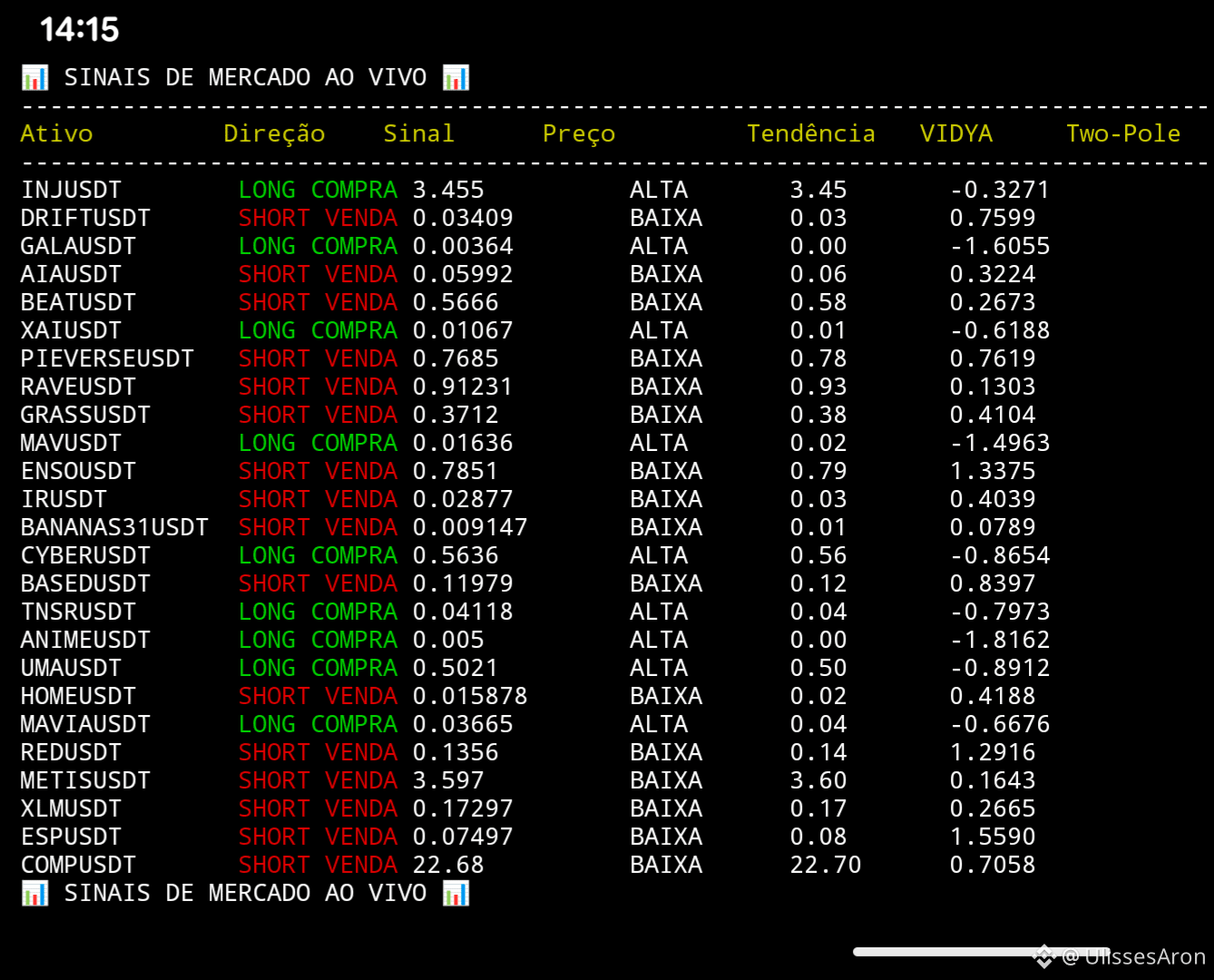Viewport: 1214px width, 980px height.
Task: Select the XAIUSDT asset name
Action: tap(71, 330)
